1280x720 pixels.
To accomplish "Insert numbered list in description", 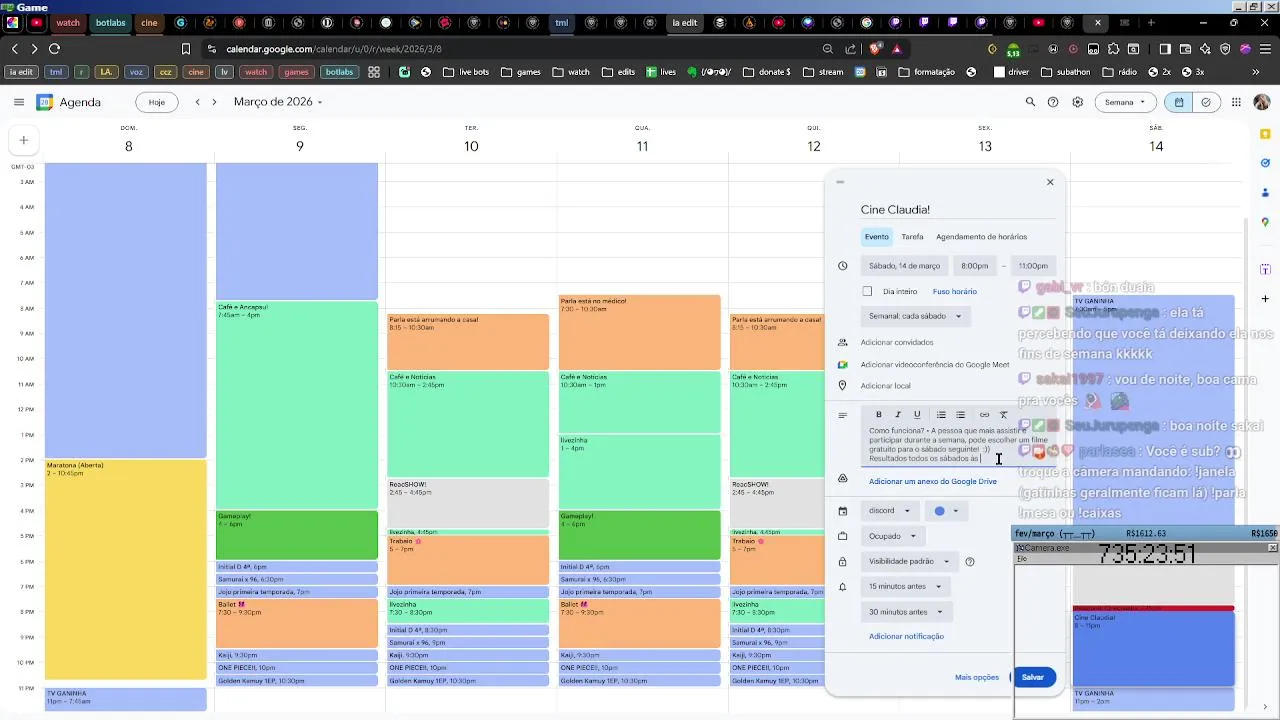I will (941, 415).
